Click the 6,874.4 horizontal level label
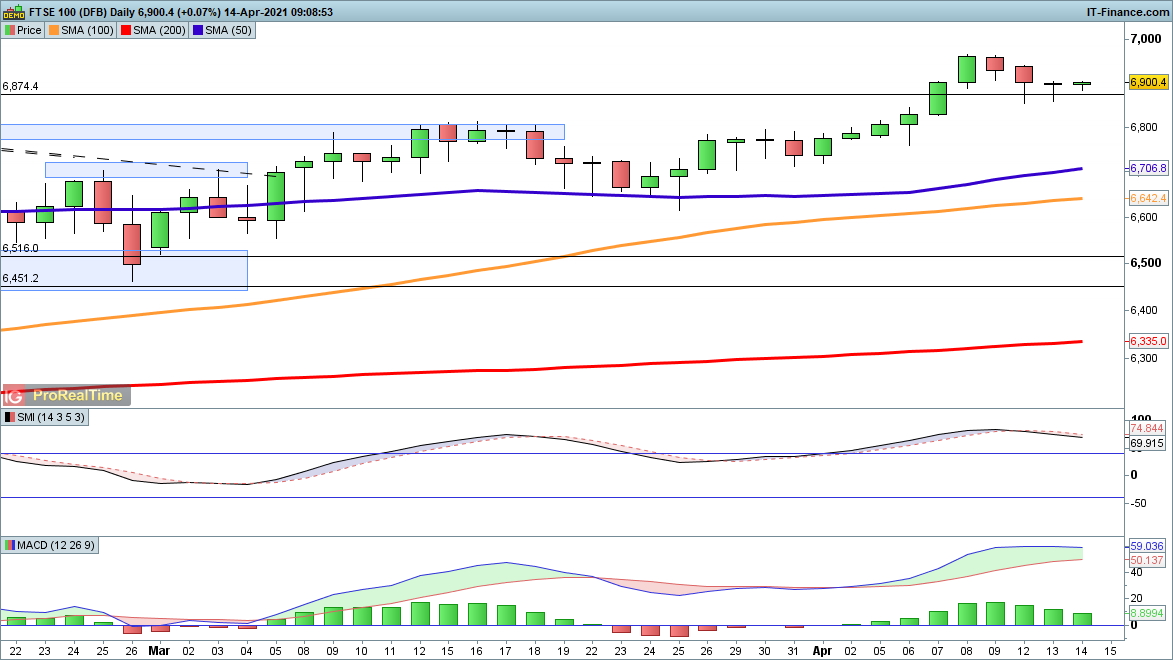 pos(21,87)
